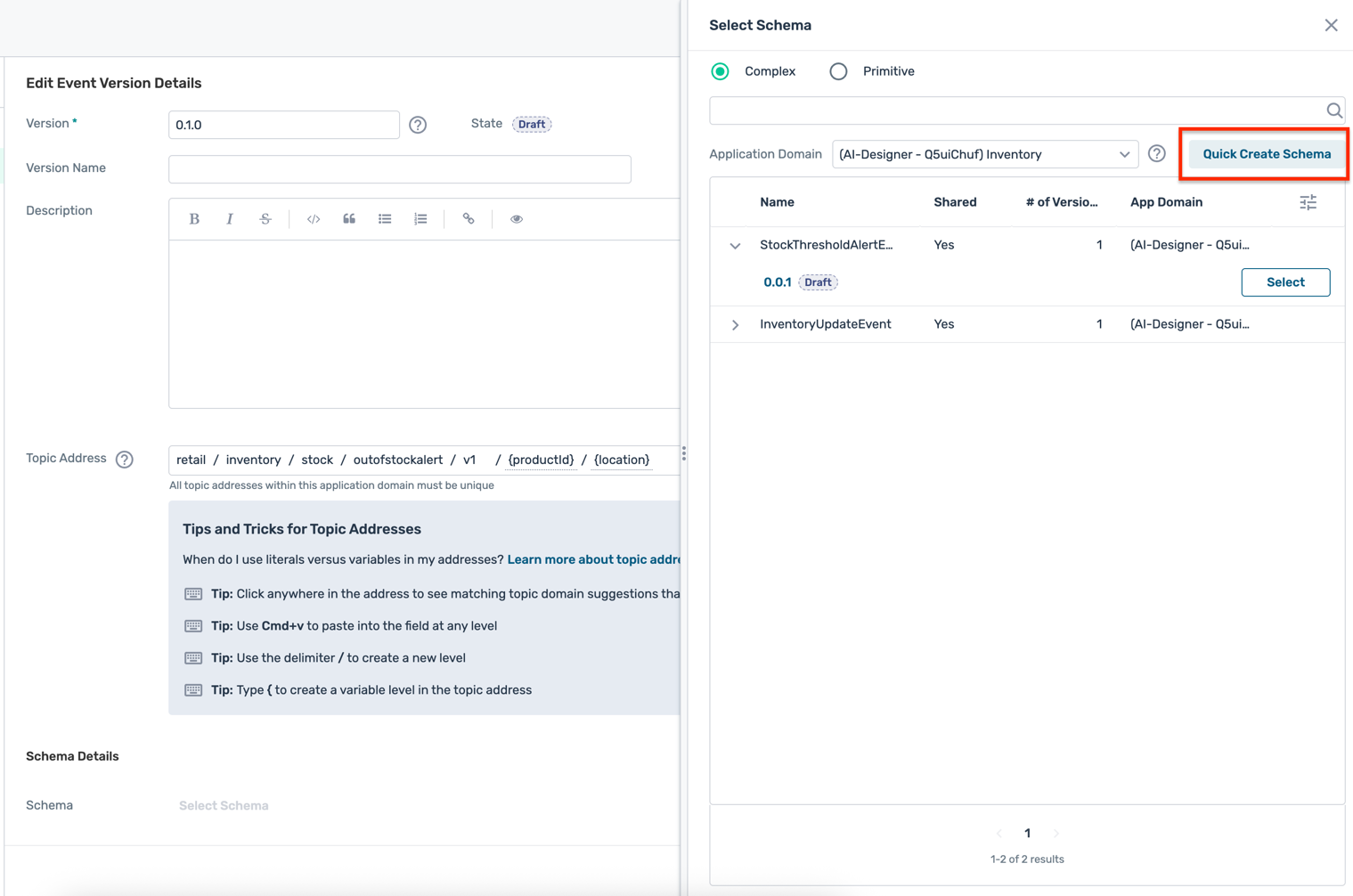The height and width of the screenshot is (896, 1353).
Task: Apply strikethrough formatting to description text
Action: pyautogui.click(x=265, y=218)
